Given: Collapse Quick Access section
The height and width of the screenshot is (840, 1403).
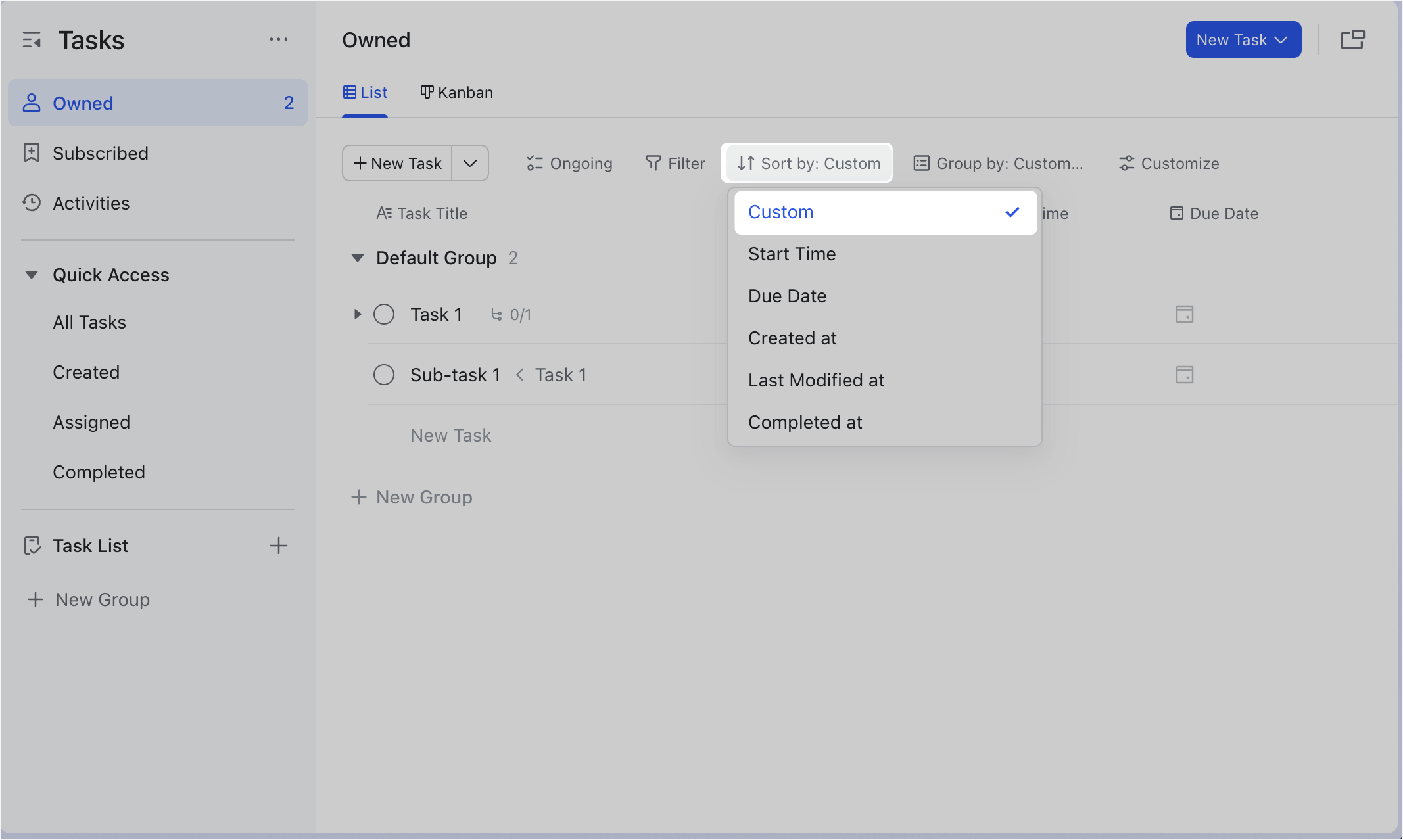Looking at the screenshot, I should tap(32, 275).
